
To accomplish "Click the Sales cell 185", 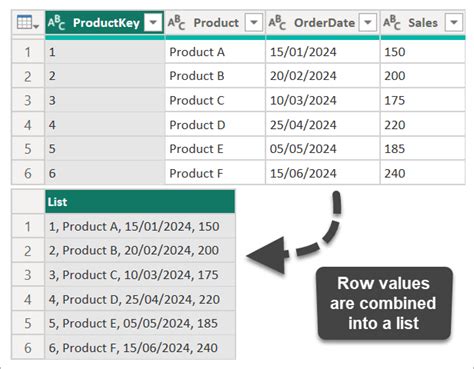I will [423, 149].
